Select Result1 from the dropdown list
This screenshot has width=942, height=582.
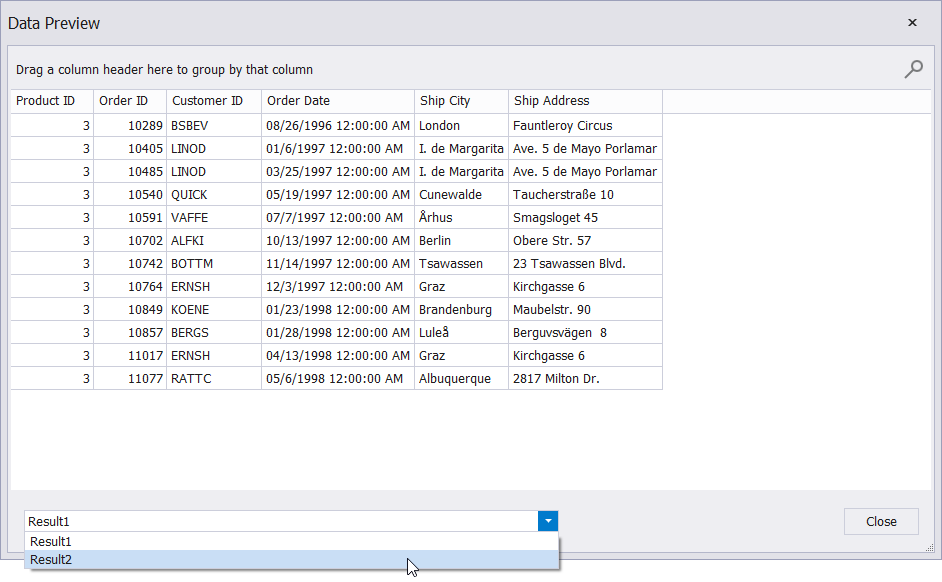pyautogui.click(x=291, y=541)
